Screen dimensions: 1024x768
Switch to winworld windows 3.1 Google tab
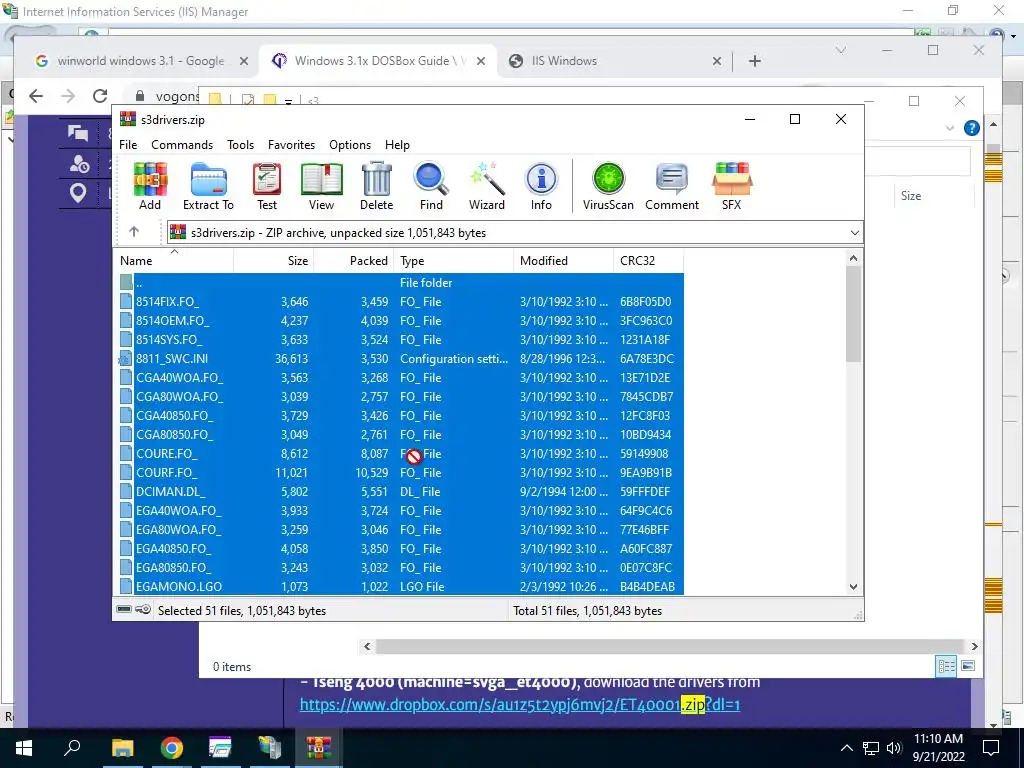(x=140, y=61)
